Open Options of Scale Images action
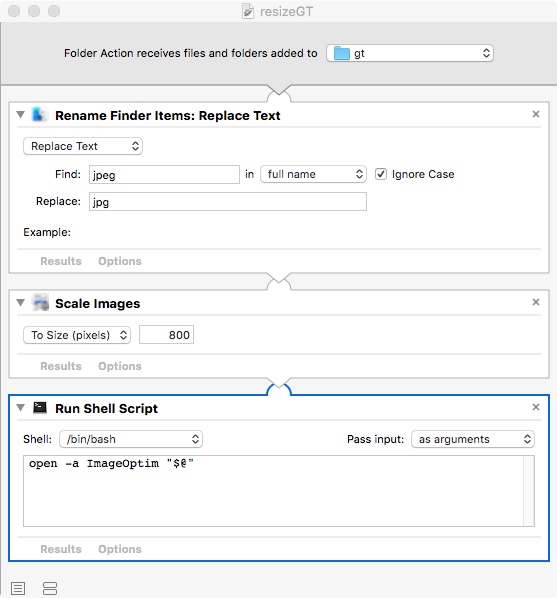 [120, 366]
